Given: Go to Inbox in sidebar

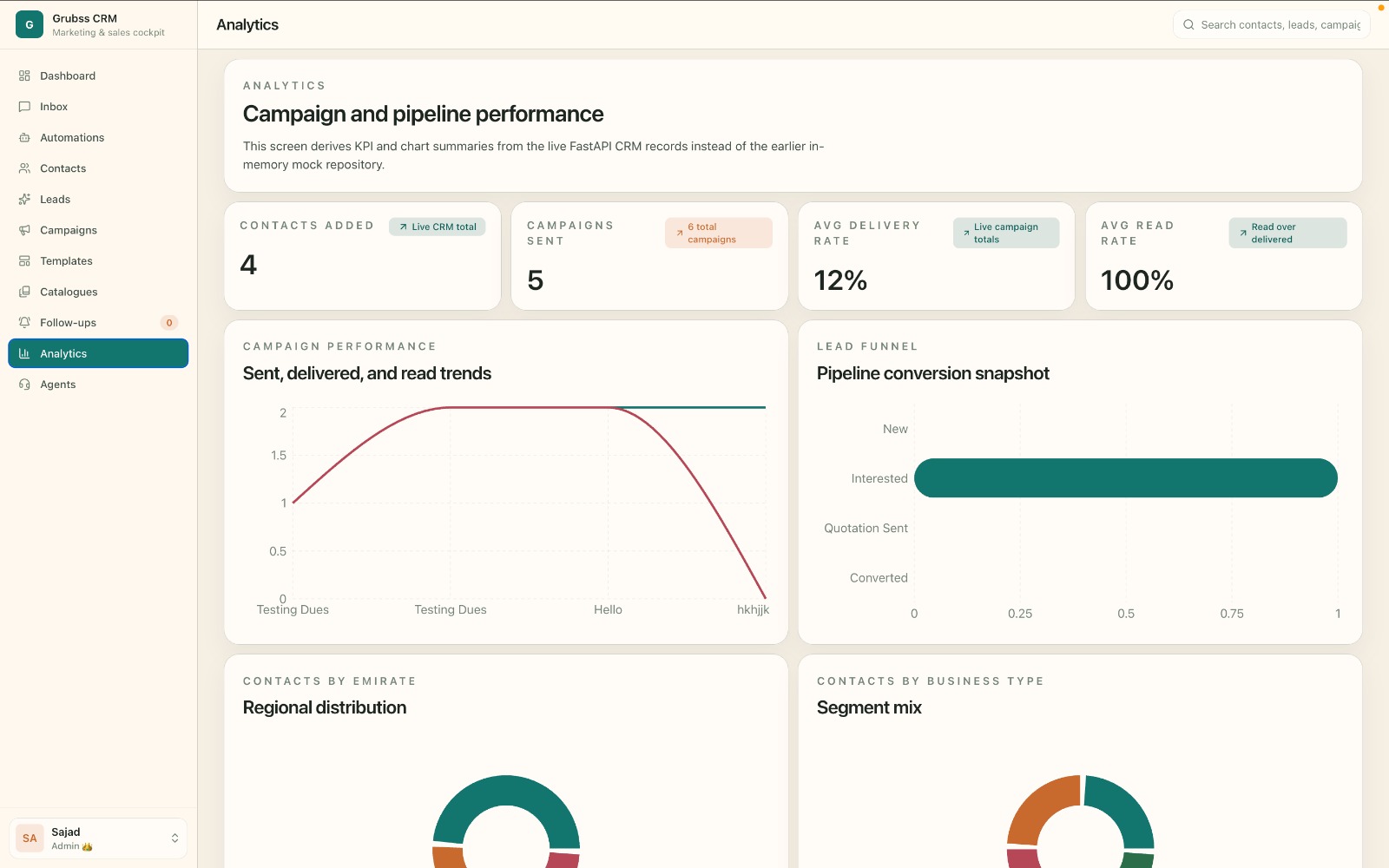Looking at the screenshot, I should 98,107.
